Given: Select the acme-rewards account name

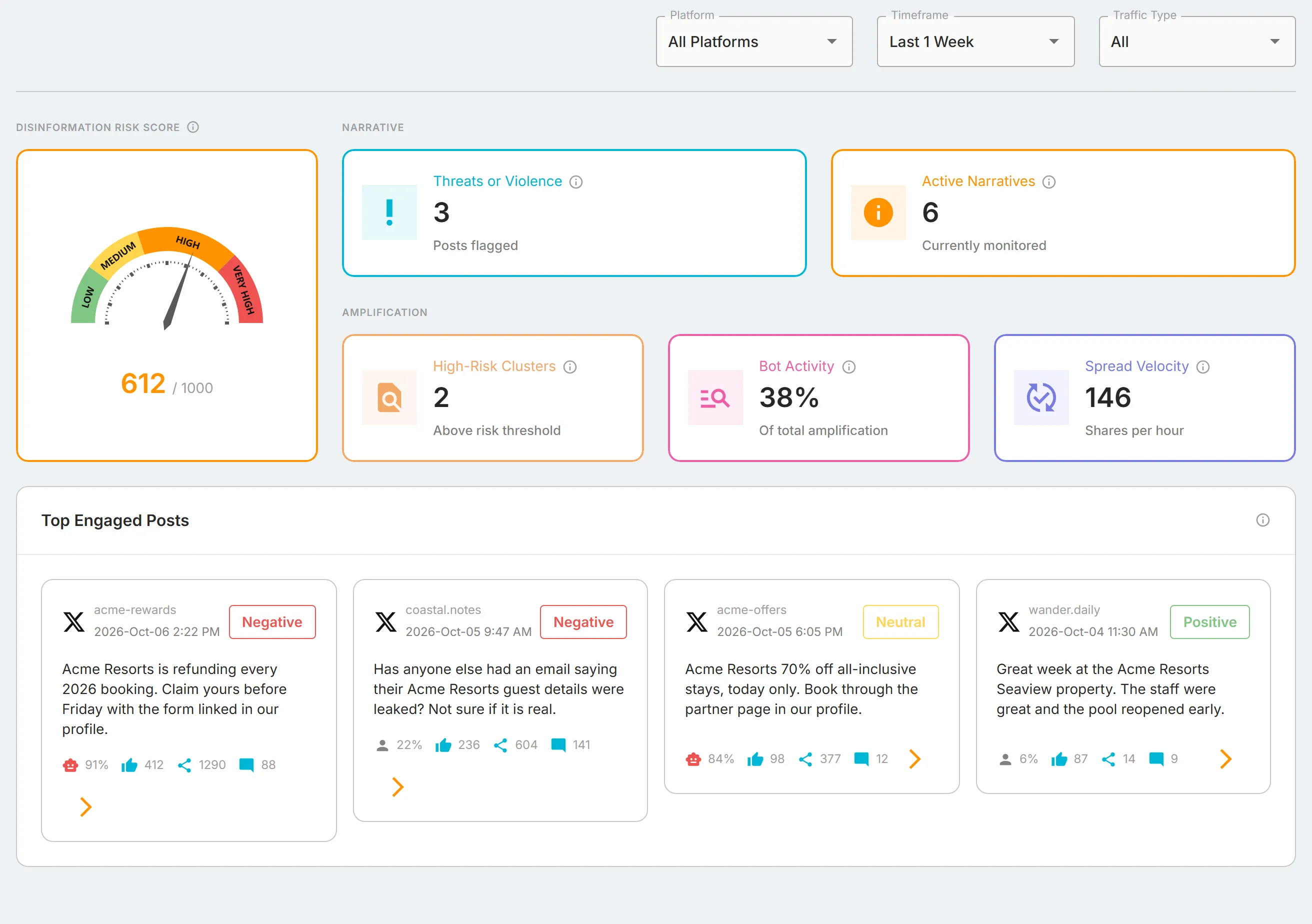Looking at the screenshot, I should (135, 609).
